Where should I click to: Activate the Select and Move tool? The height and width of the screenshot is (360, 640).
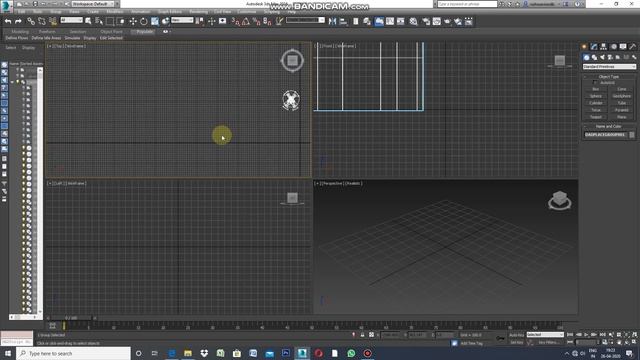(133, 21)
